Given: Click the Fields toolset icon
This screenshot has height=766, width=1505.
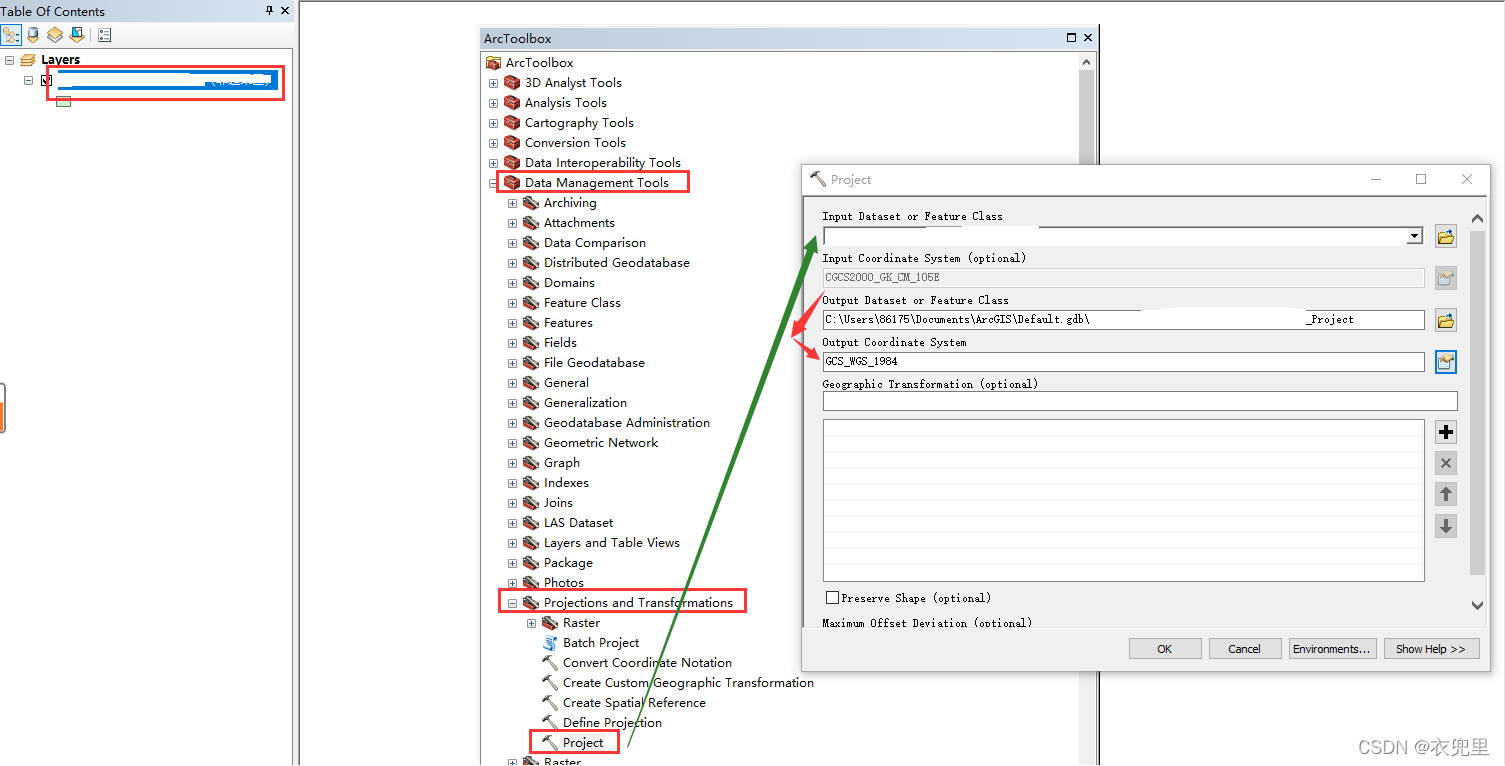Looking at the screenshot, I should point(531,343).
